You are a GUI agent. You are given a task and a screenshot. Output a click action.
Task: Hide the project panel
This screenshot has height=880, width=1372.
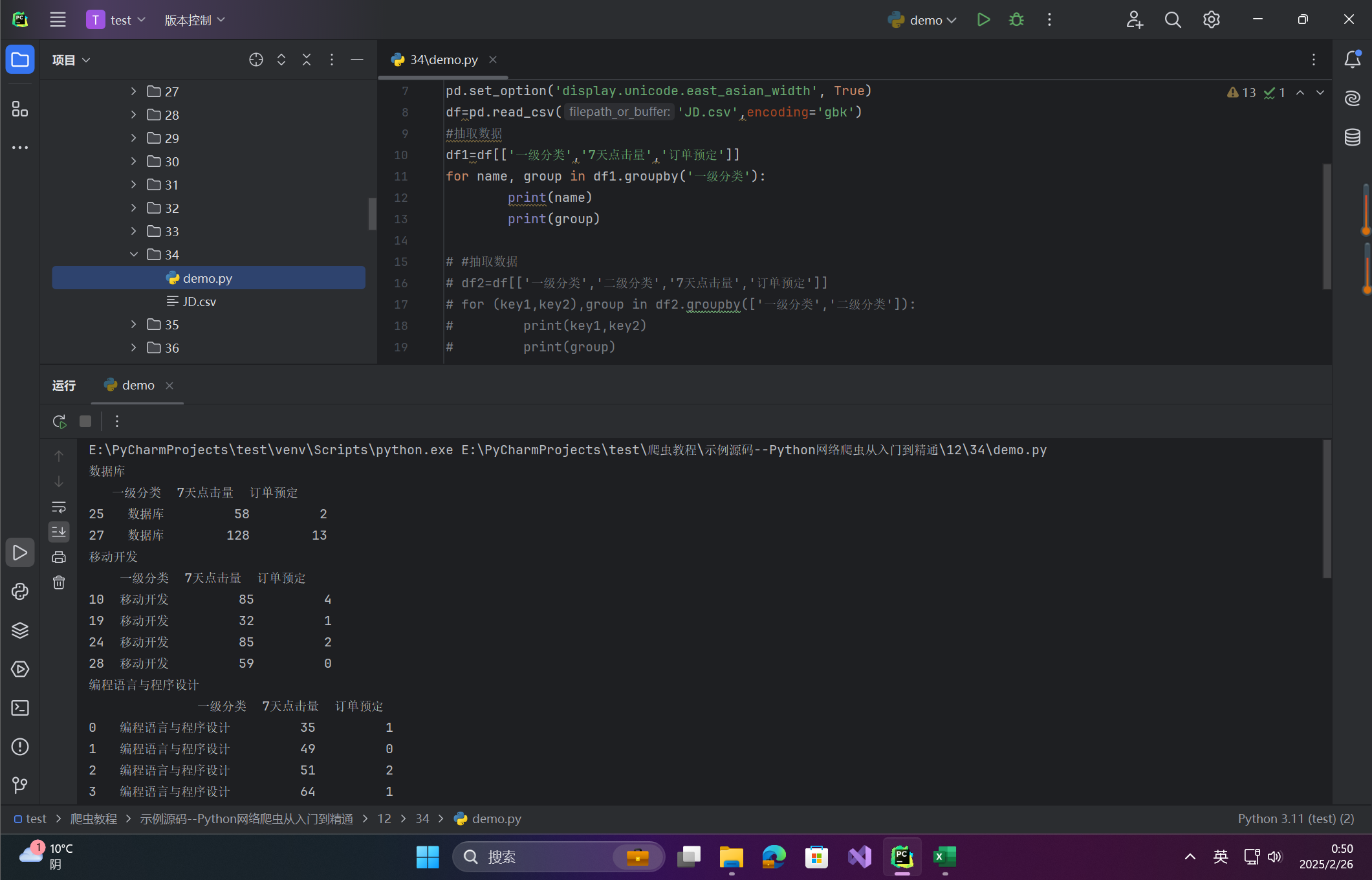pyautogui.click(x=357, y=60)
